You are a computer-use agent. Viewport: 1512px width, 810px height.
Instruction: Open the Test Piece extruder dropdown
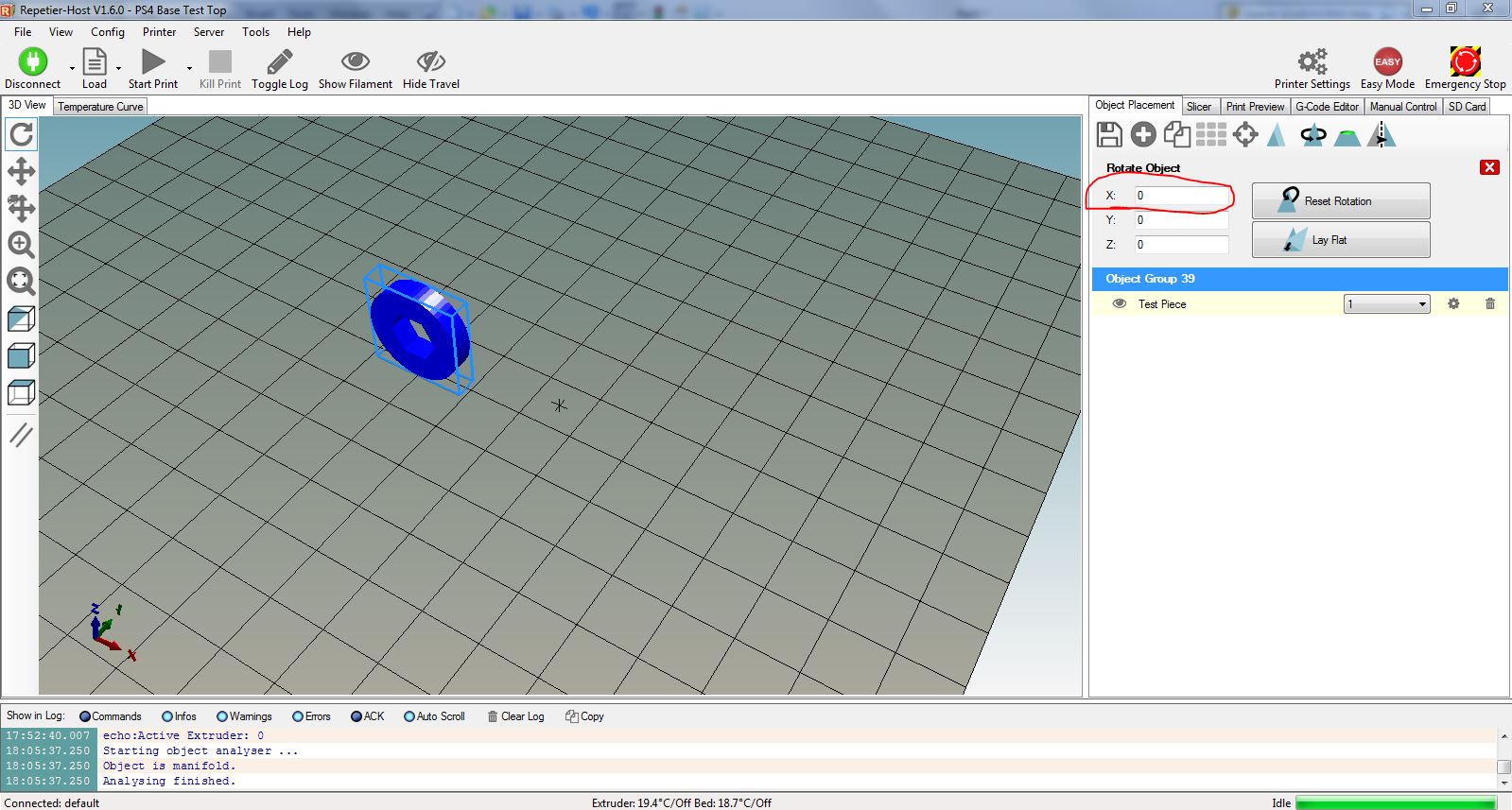1387,304
